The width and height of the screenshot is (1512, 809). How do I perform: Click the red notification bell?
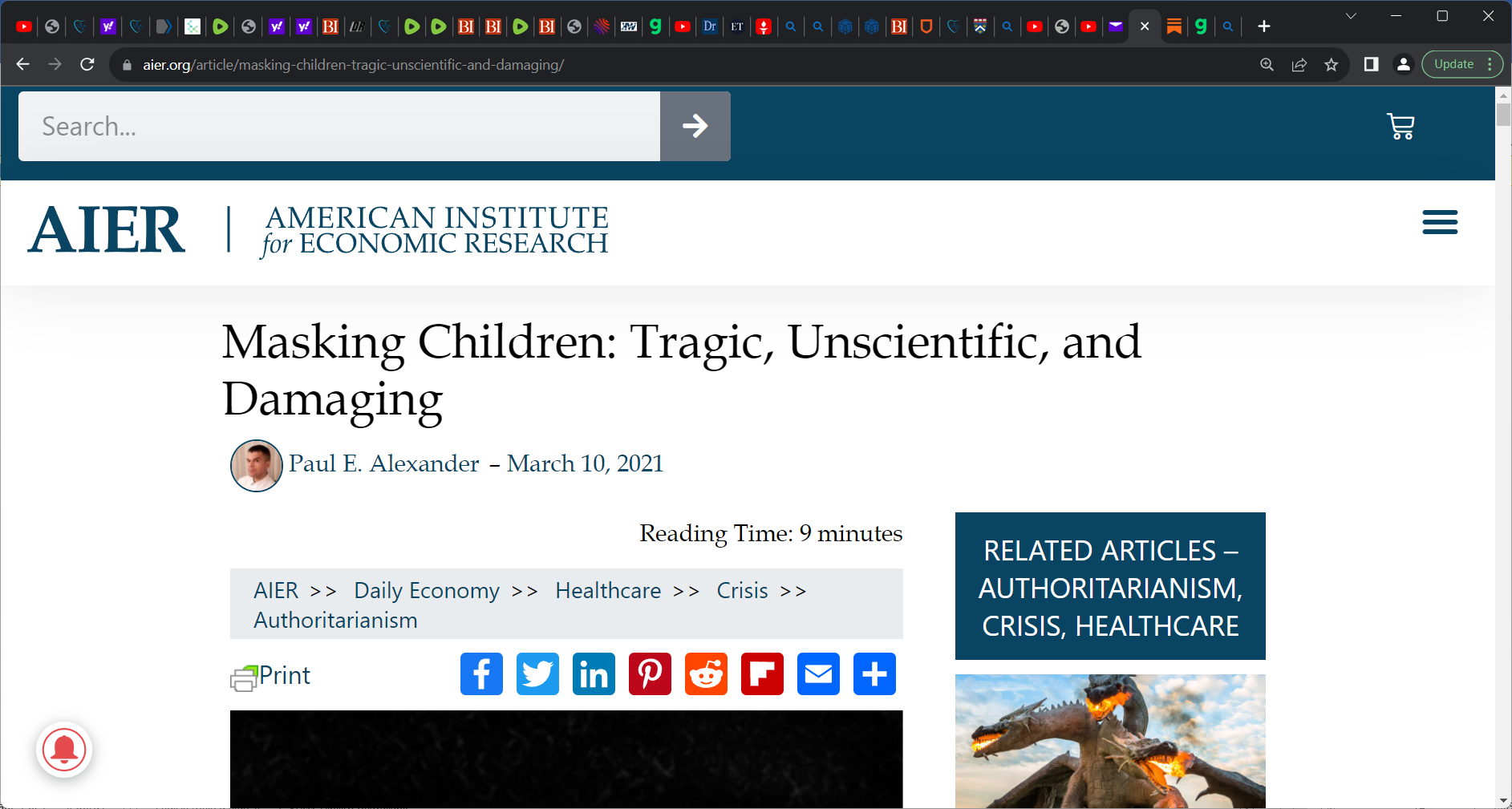[64, 750]
